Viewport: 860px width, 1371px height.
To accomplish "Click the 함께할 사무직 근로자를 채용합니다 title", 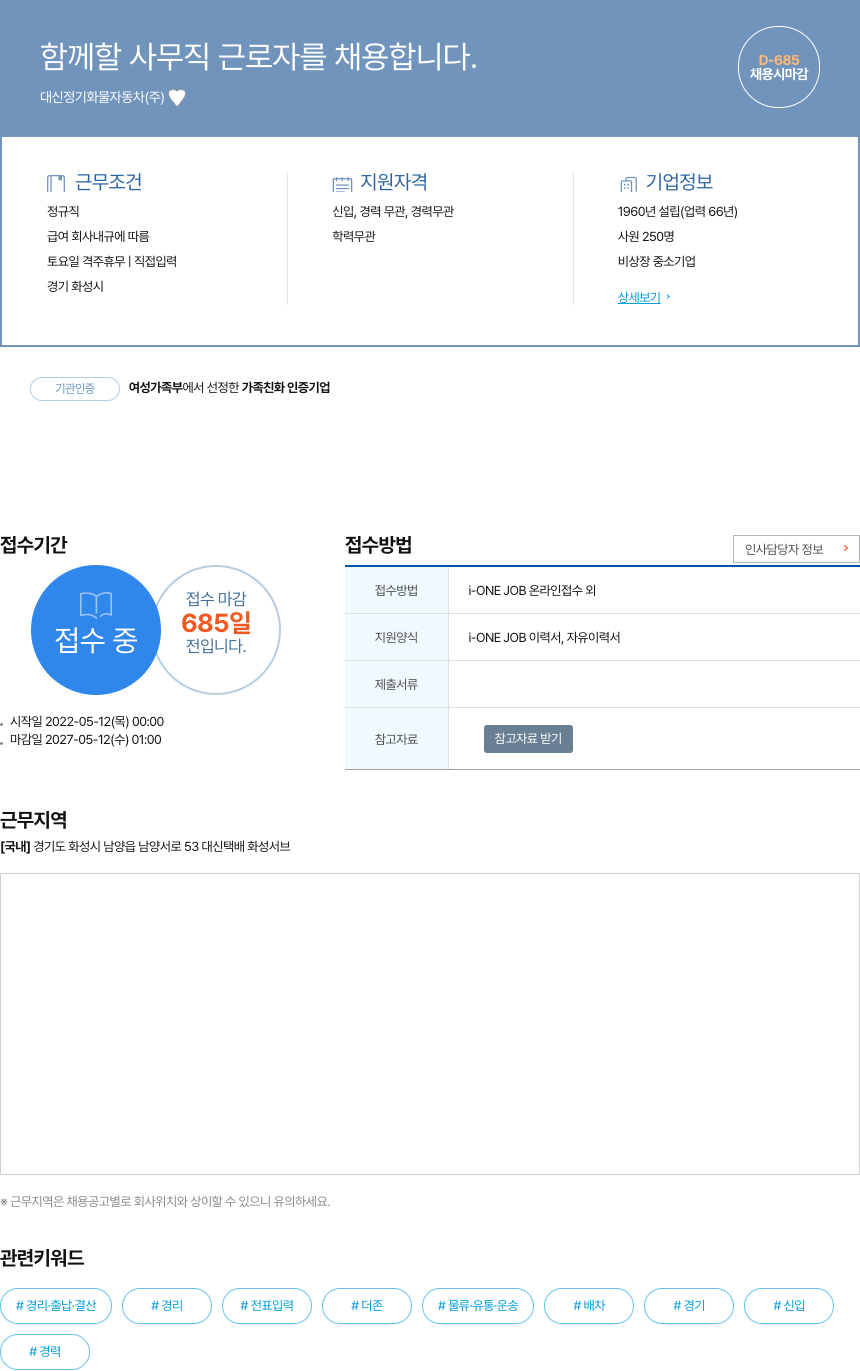I will 259,57.
